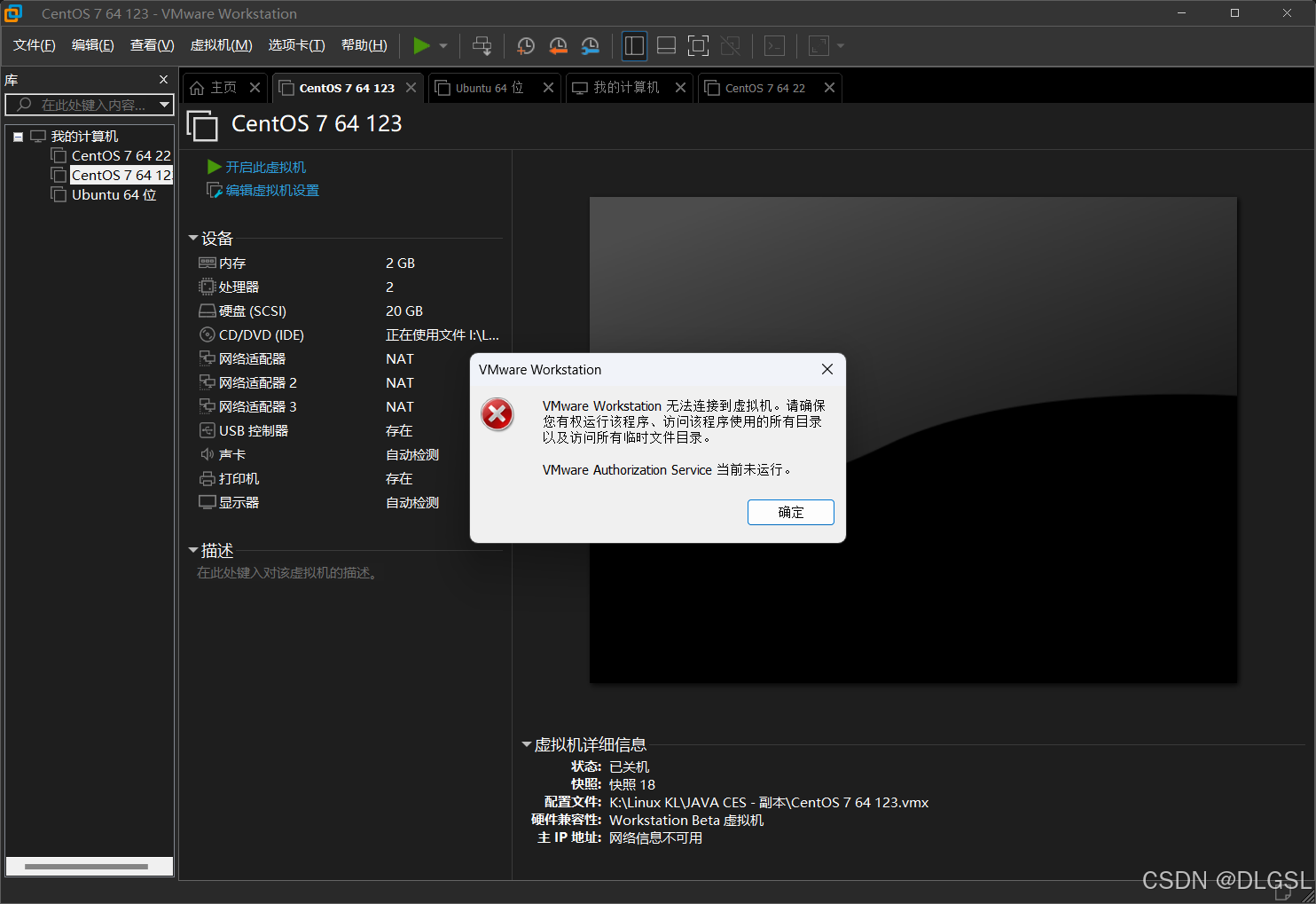The height and width of the screenshot is (904, 1316).
Task: Toggle the library sidebar view icon
Action: click(x=634, y=45)
